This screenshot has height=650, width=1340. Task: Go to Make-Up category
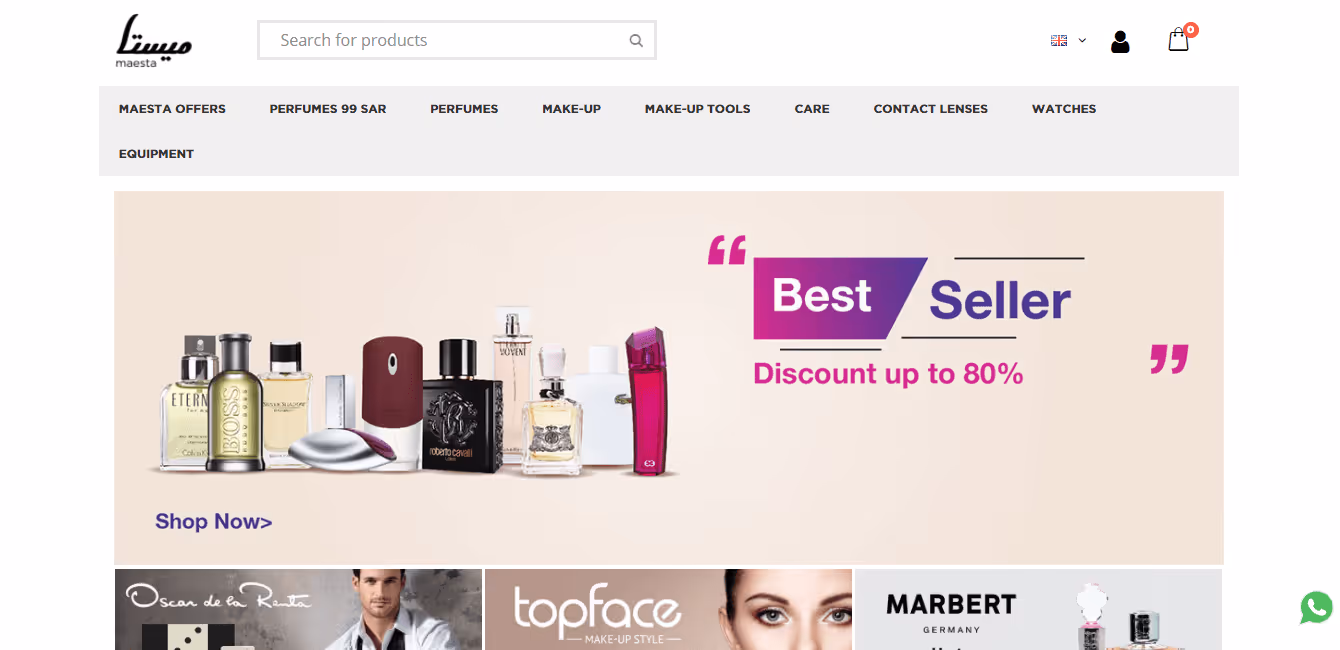[572, 109]
